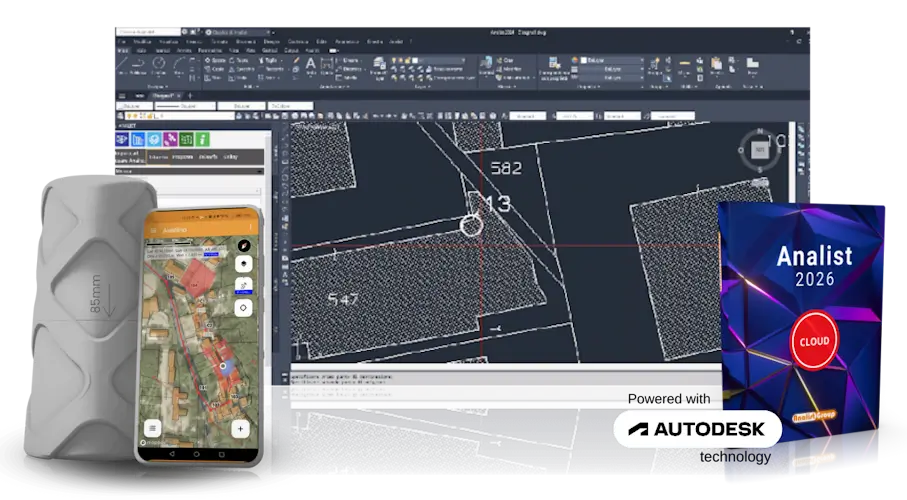This screenshot has height=500, width=907.
Task: Open the Analist menu in menu bar
Action: coord(396,42)
